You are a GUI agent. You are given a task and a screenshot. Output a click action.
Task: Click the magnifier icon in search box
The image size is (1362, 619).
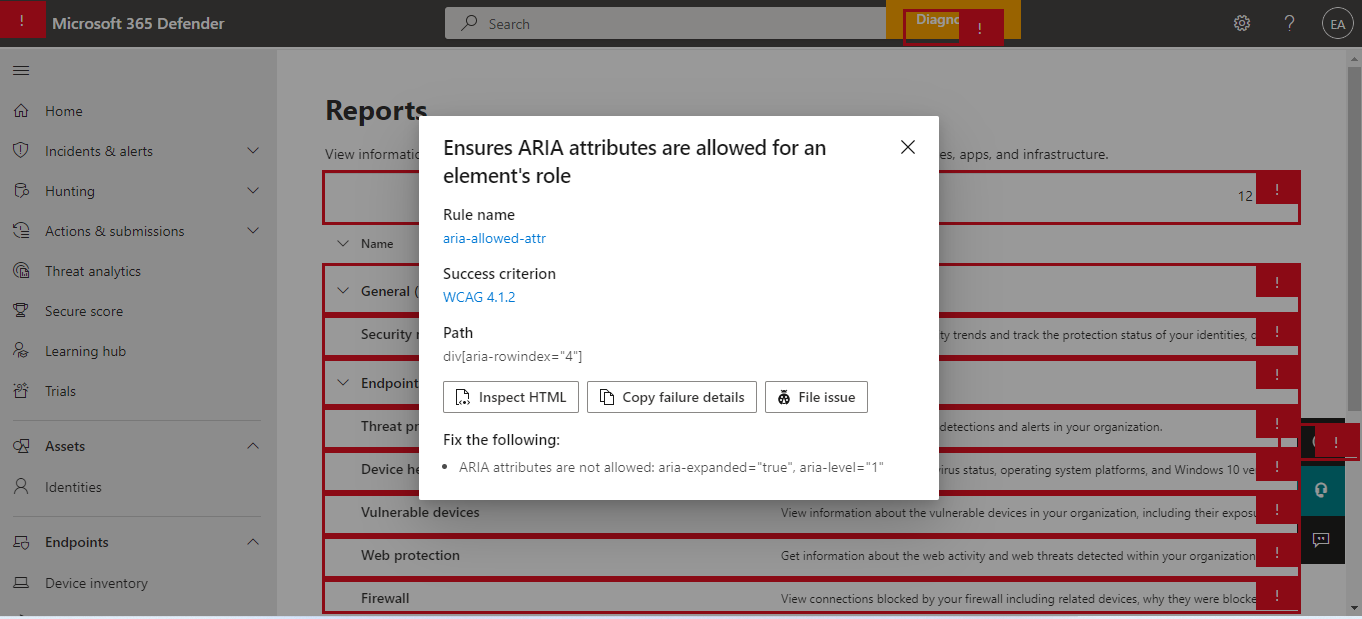click(x=468, y=23)
